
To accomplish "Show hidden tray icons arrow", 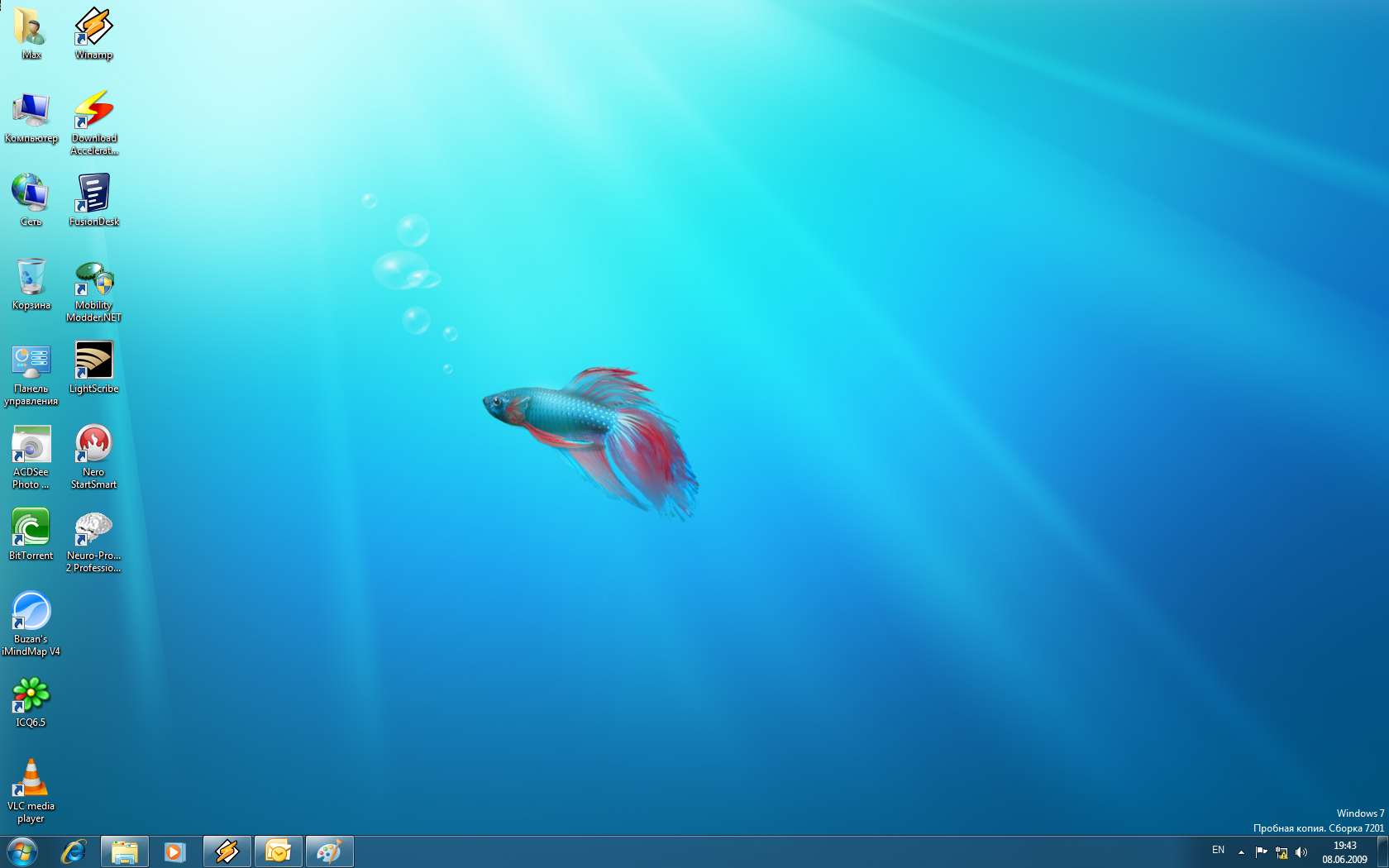I will pos(1241,852).
